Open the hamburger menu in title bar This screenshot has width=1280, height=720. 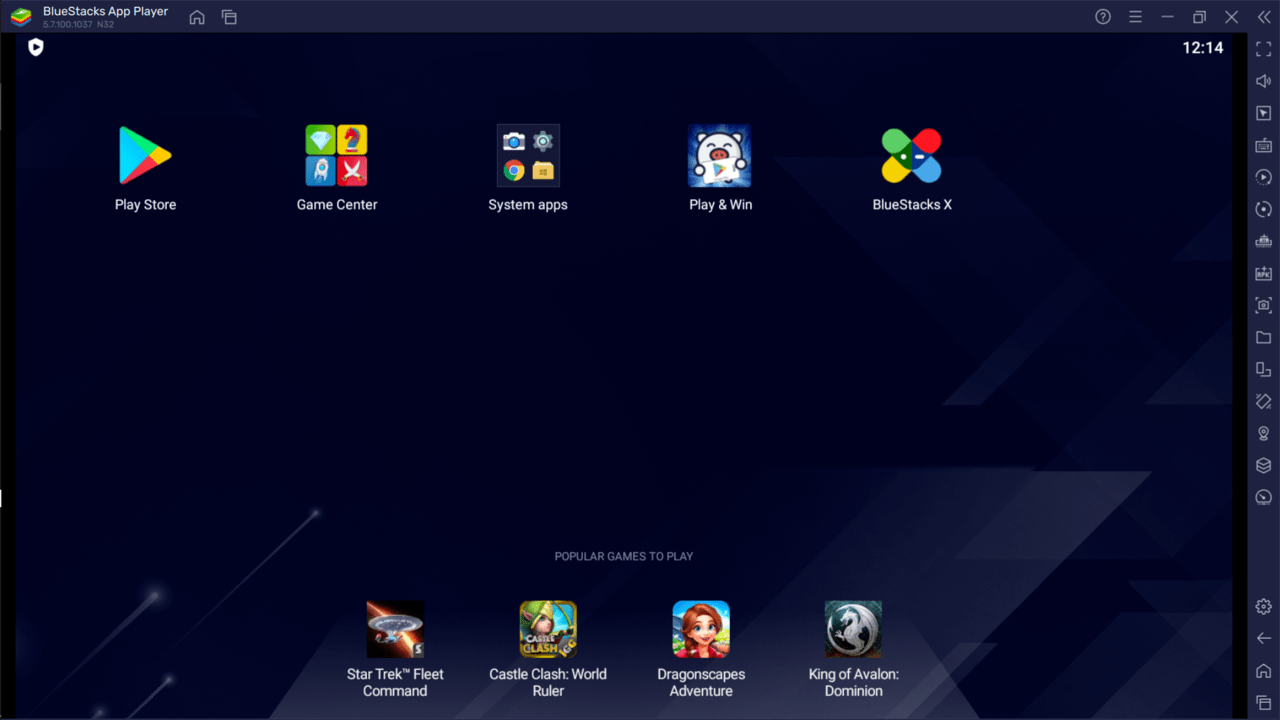pyautogui.click(x=1135, y=17)
